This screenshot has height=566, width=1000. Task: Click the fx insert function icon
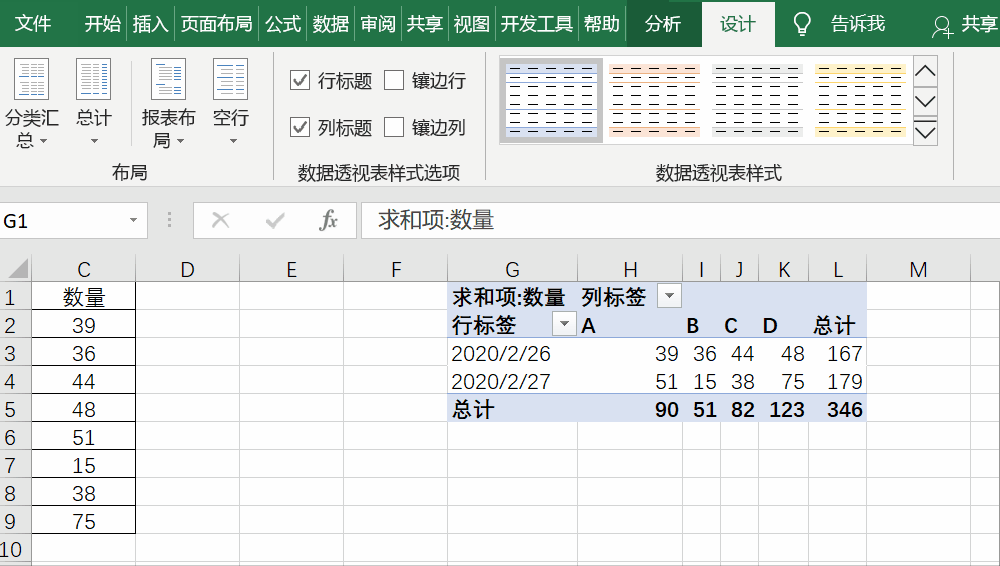click(x=328, y=221)
